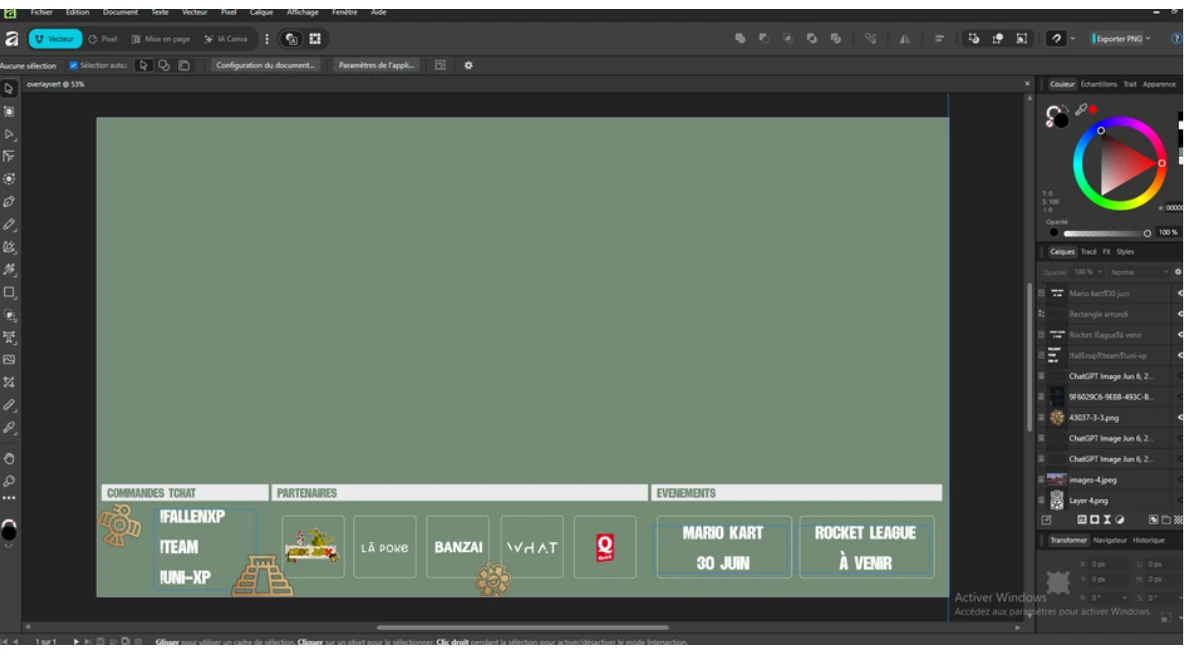
Task: Open the snapping options dropdown arrow
Action: (x=1073, y=39)
